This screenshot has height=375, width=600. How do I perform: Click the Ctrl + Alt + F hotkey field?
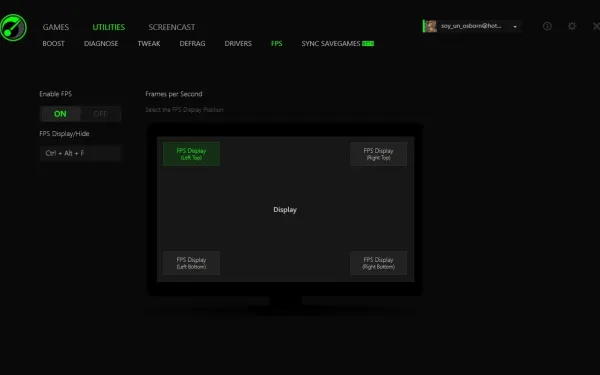[x=80, y=153]
